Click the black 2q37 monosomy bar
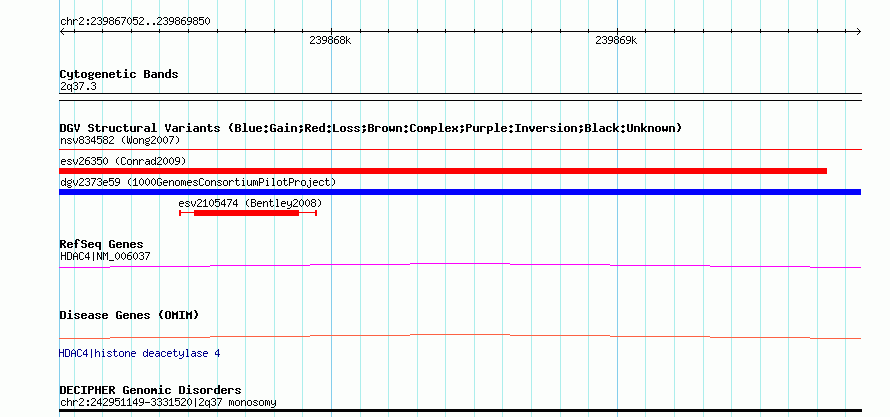Image resolution: width=890 pixels, height=417 pixels. point(460,410)
